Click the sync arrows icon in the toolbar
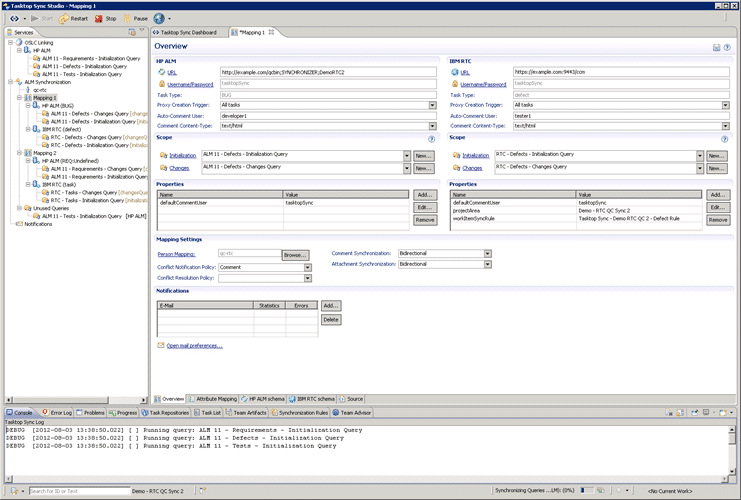 (x=15, y=18)
